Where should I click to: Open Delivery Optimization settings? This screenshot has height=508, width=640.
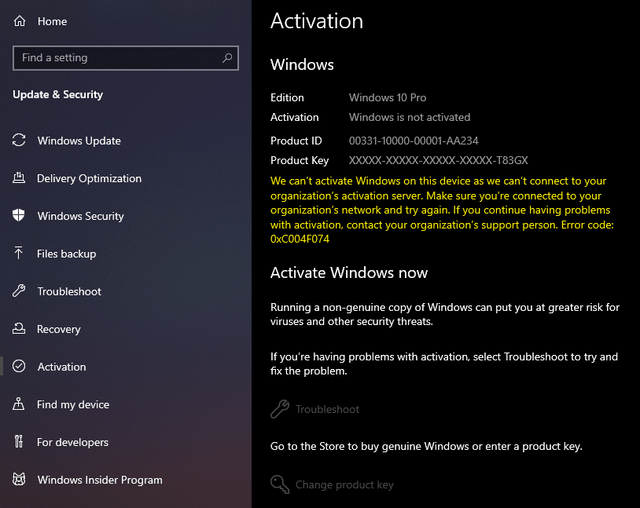[89, 179]
